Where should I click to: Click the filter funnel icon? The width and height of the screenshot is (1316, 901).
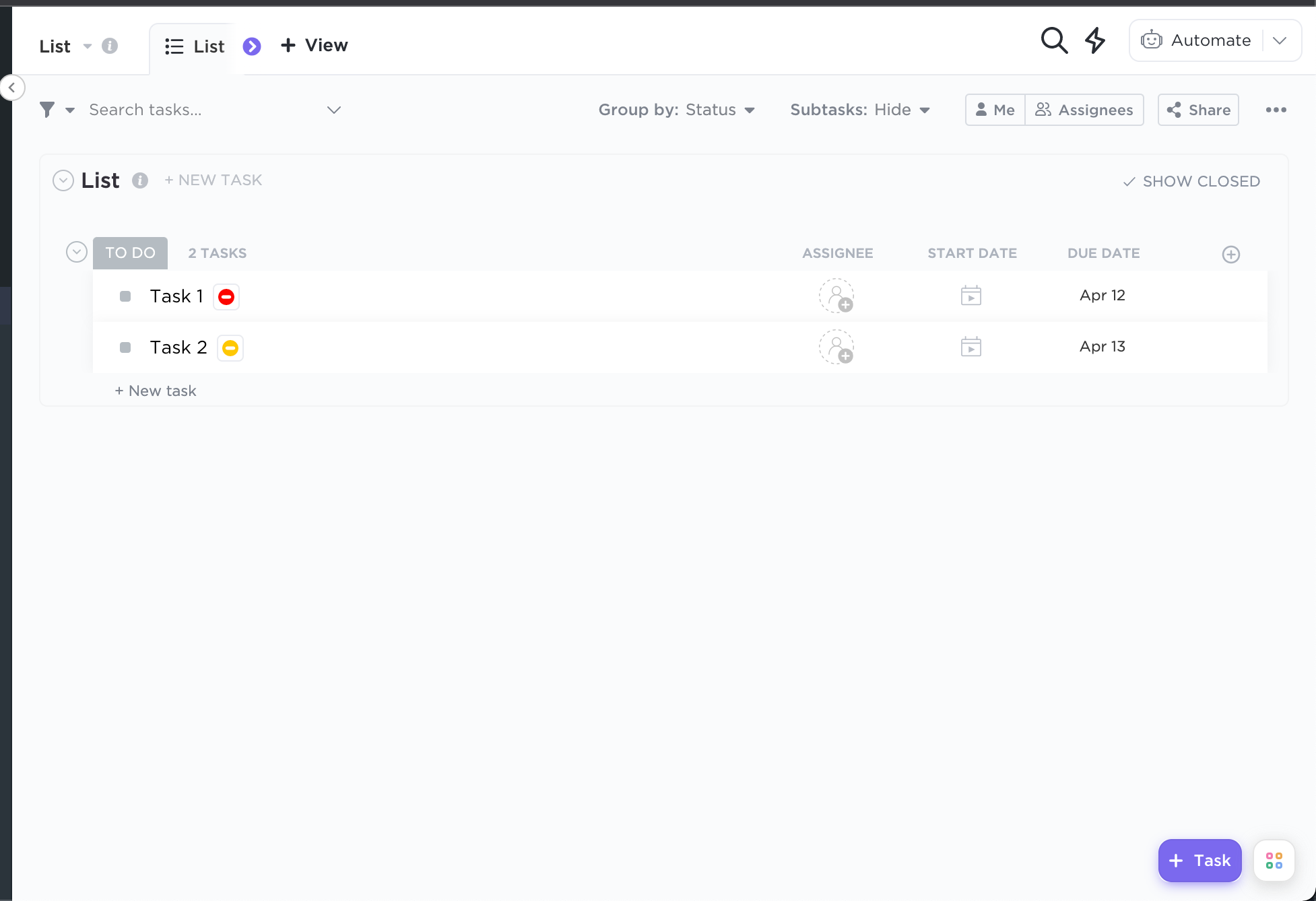(x=47, y=110)
